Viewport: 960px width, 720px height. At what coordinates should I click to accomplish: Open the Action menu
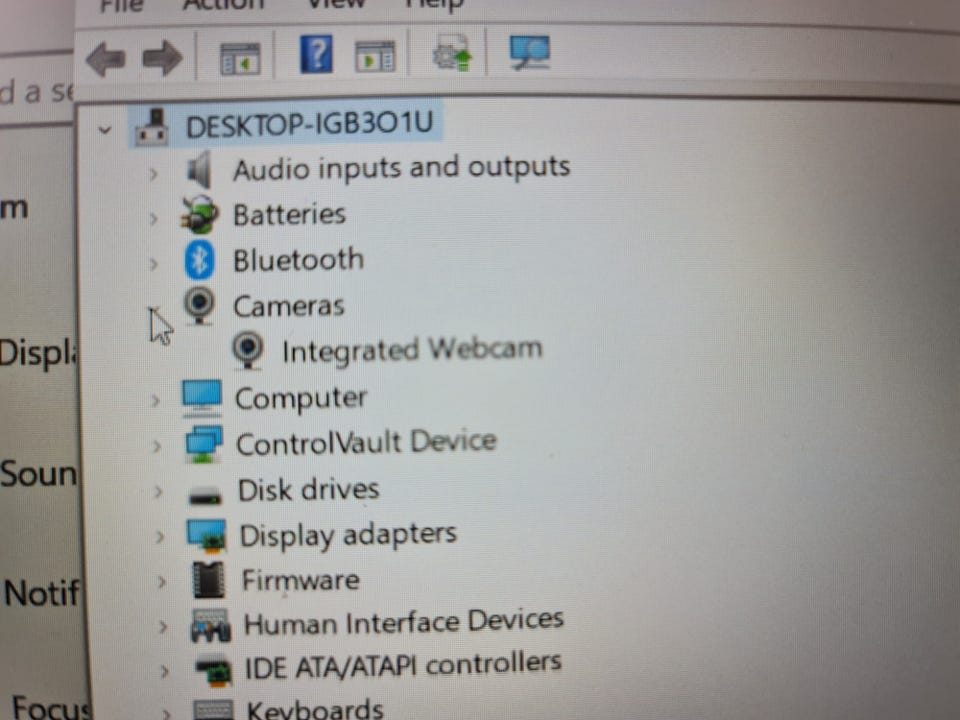click(x=223, y=5)
